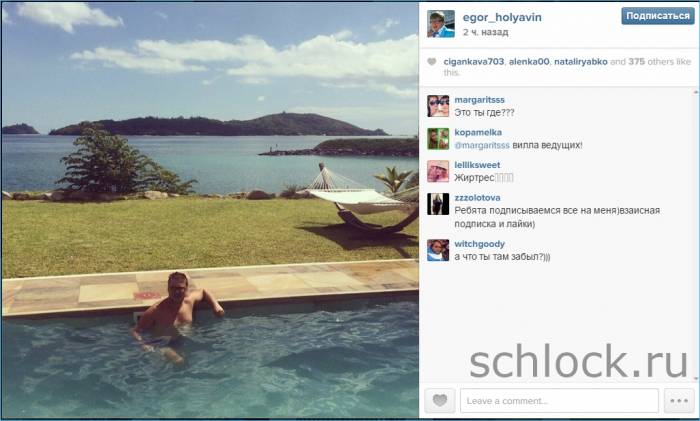
Task: Open nataliryabko liker profile link
Action: pyautogui.click(x=580, y=62)
